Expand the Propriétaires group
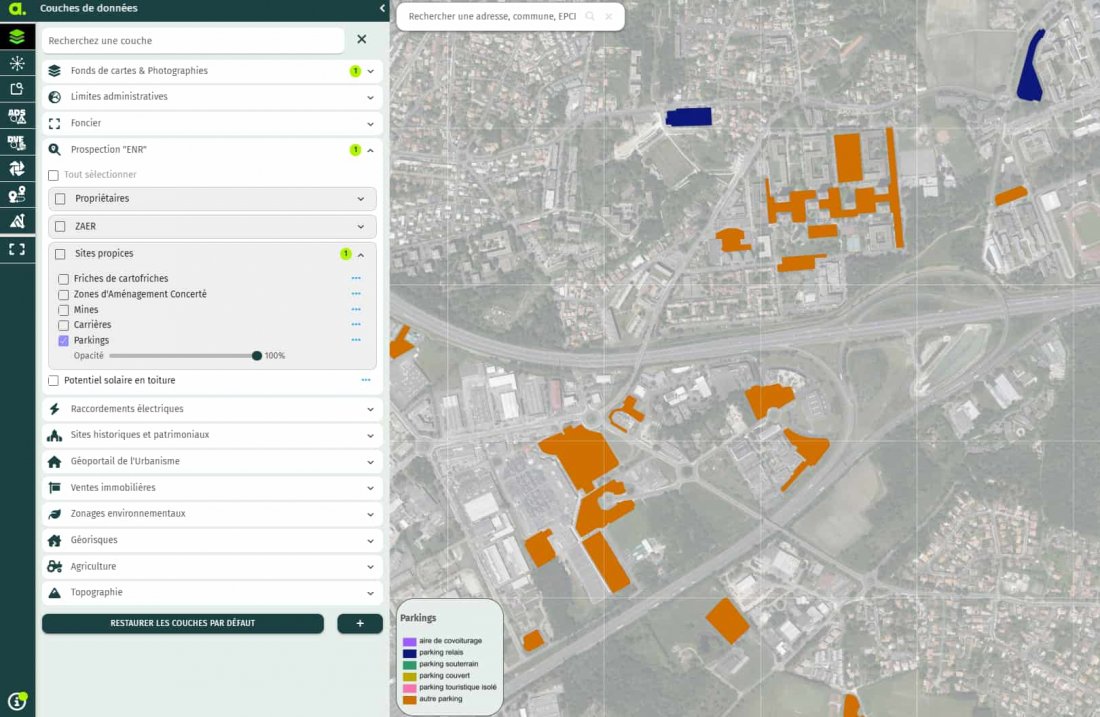1100x717 pixels. point(361,199)
